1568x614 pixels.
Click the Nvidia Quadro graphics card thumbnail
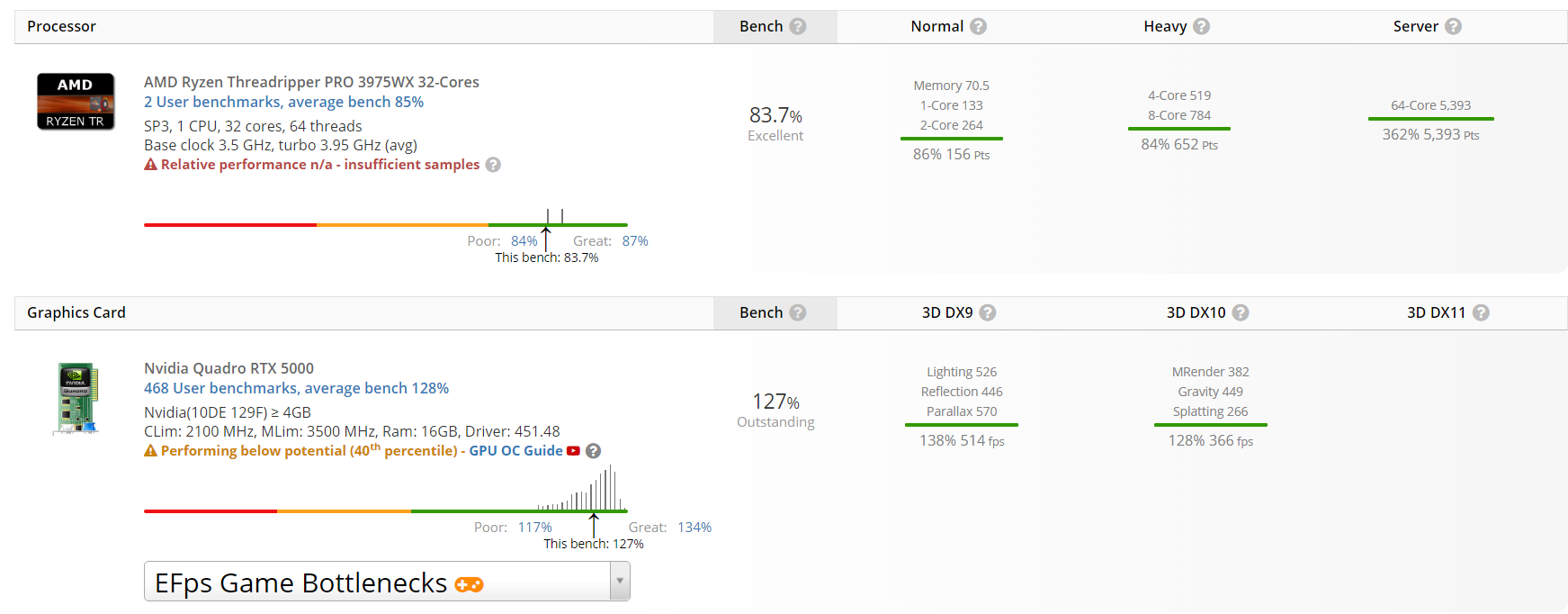point(77,398)
